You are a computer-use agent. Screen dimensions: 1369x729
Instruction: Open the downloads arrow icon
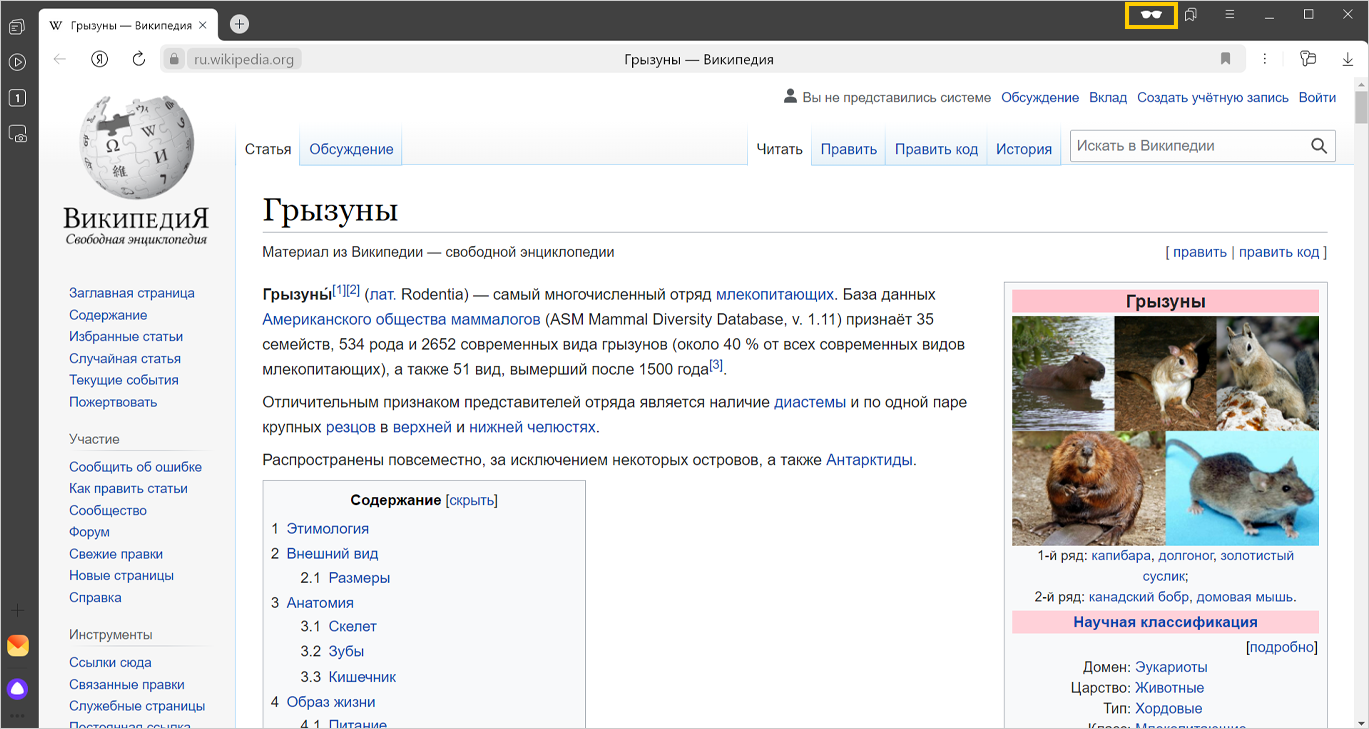[1348, 59]
